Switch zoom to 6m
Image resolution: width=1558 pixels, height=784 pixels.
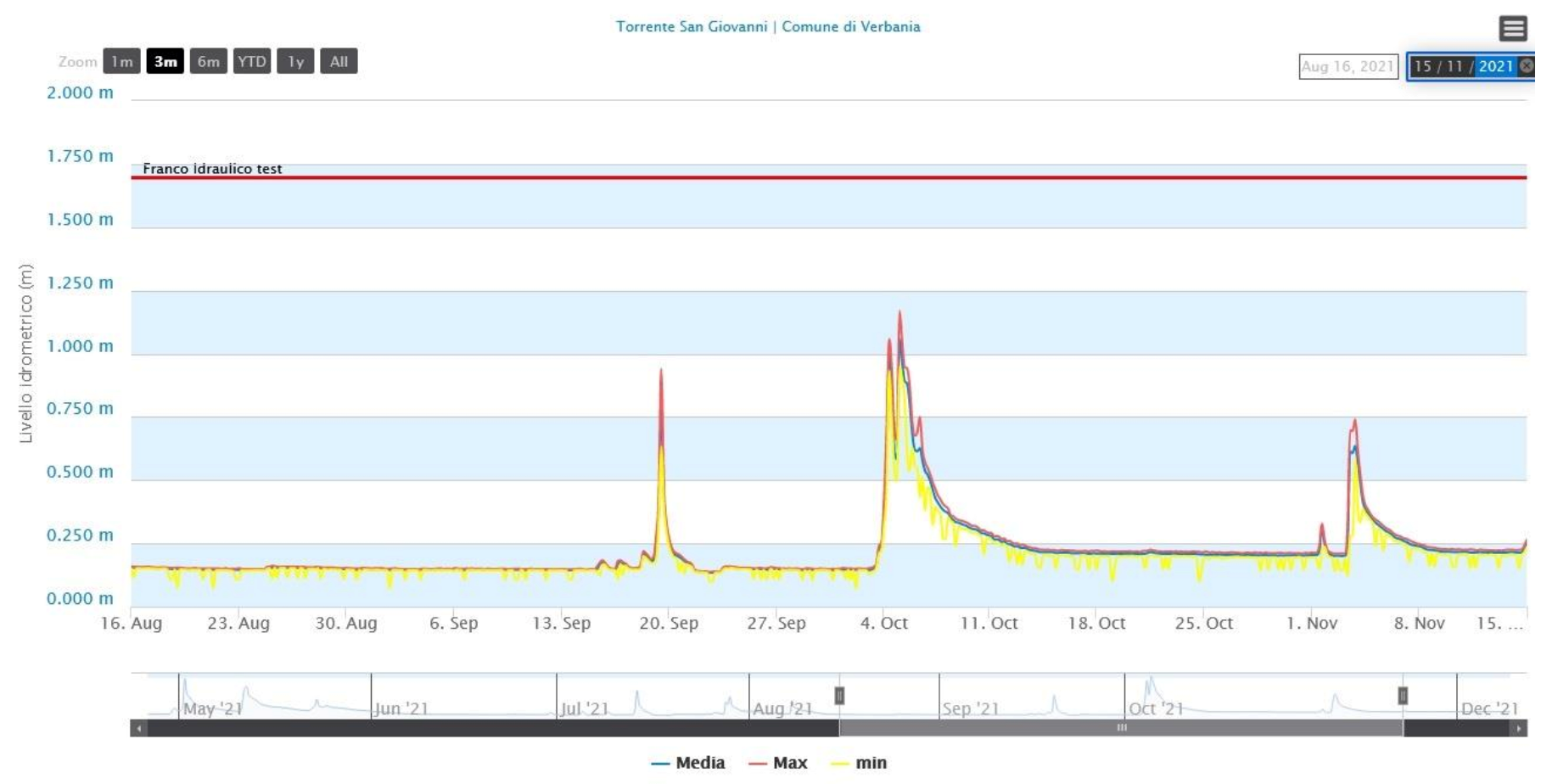click(x=209, y=61)
